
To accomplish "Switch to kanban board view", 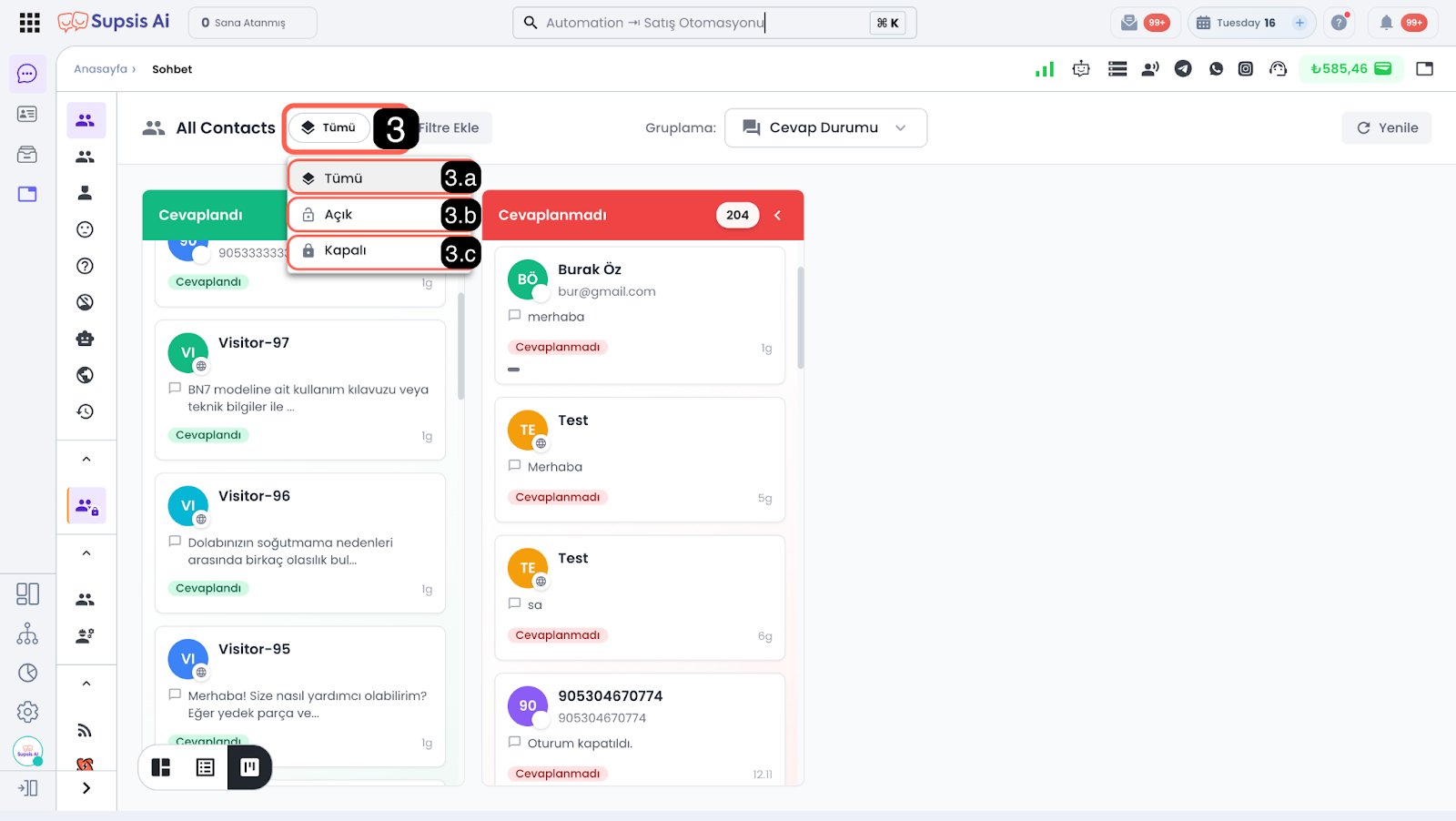I will [x=249, y=767].
